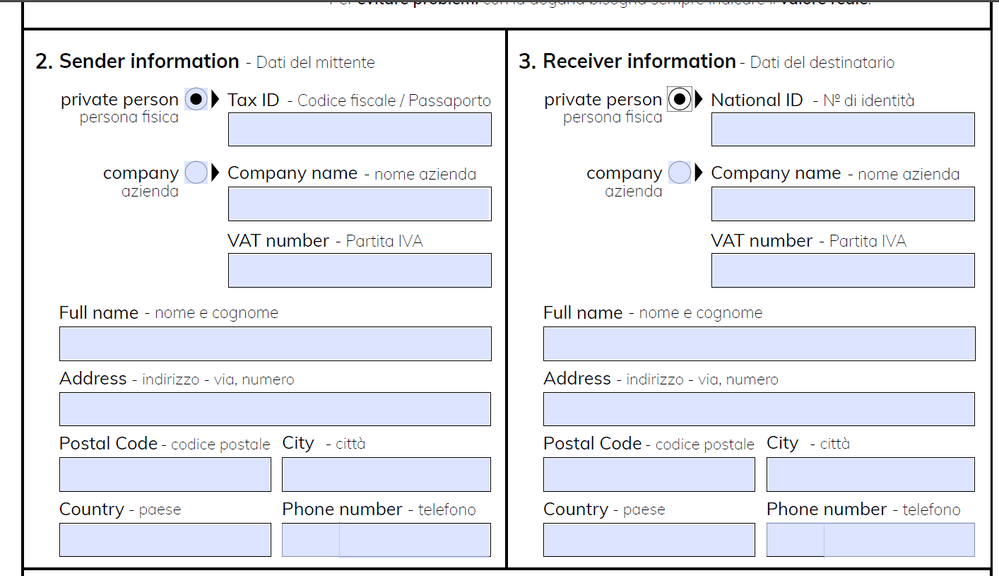Select sender private person radio button
The width and height of the screenshot is (999, 576).
coord(196,99)
